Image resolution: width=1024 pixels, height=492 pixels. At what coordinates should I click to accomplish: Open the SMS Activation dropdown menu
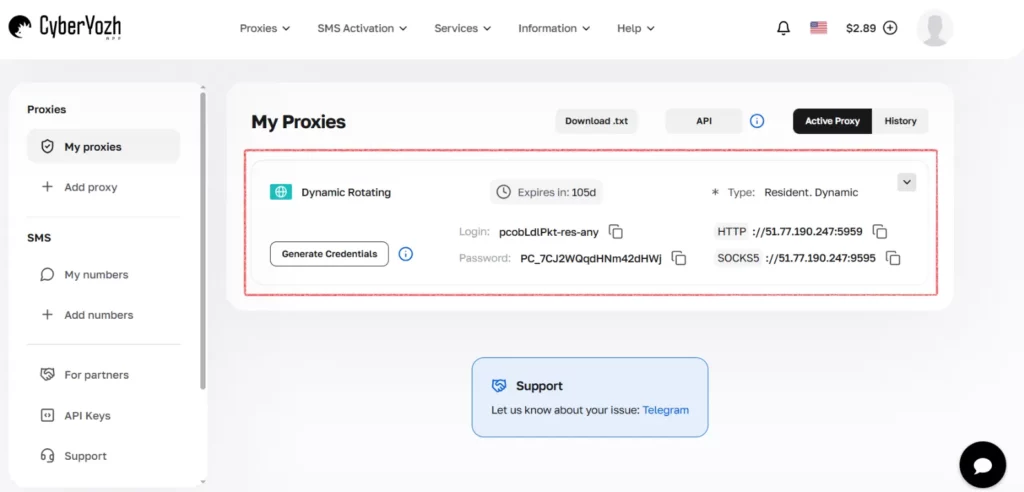362,28
